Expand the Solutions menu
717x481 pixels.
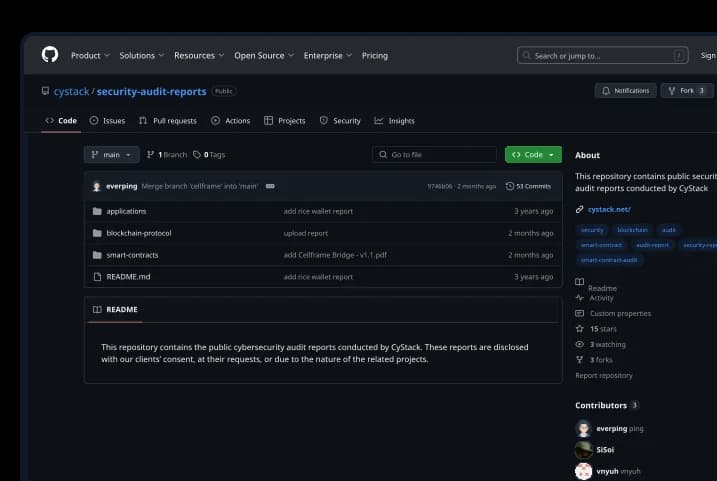pos(141,55)
